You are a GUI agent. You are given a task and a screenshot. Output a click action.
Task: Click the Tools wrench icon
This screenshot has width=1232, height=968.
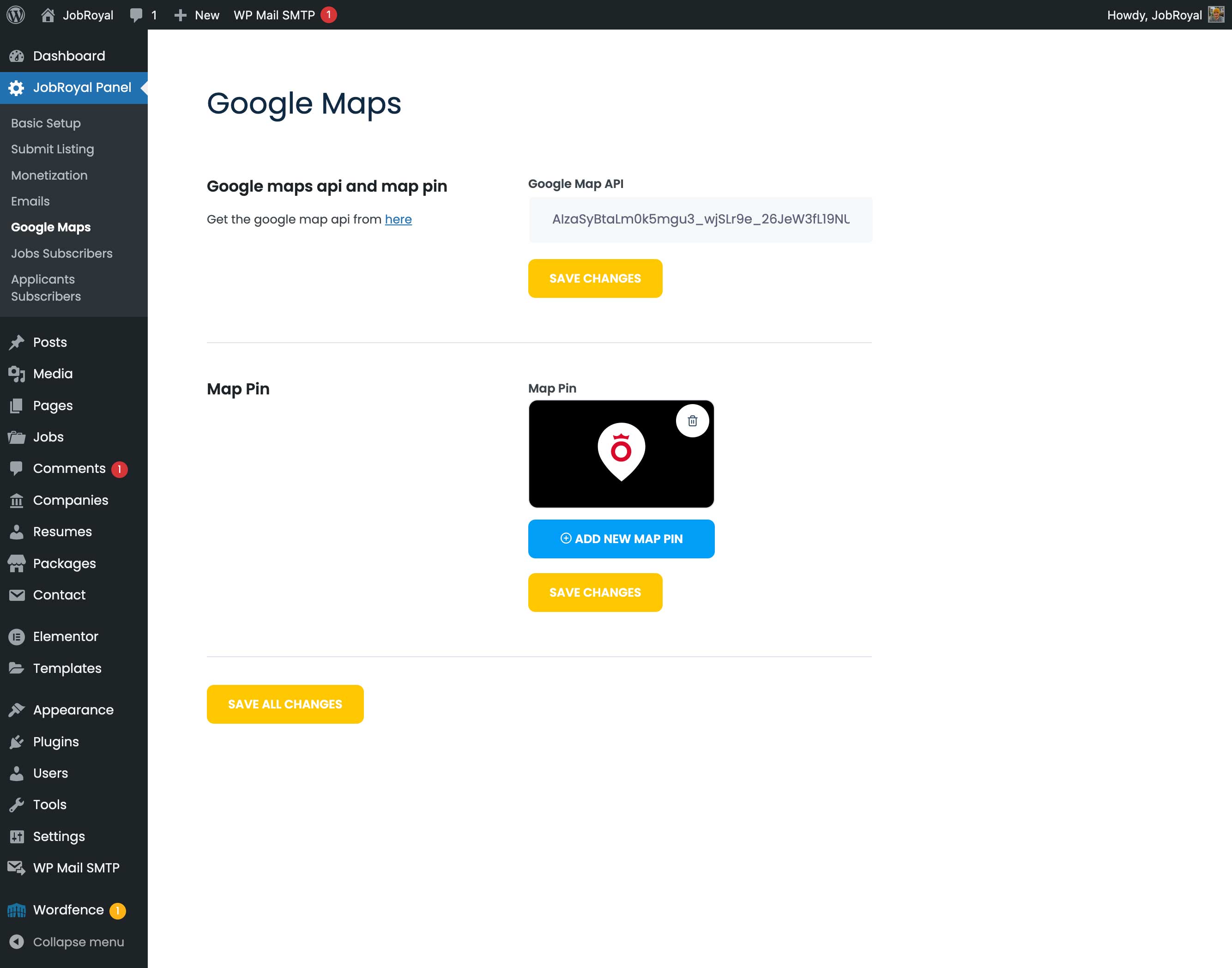pos(17,805)
